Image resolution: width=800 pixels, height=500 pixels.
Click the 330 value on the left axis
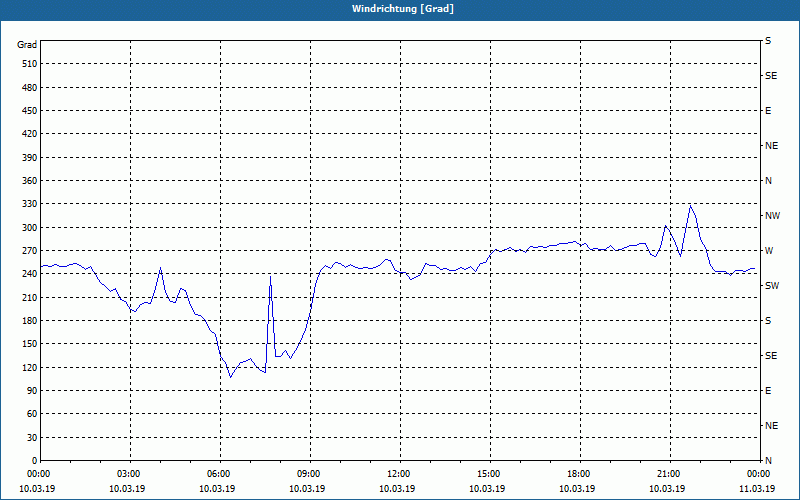click(x=30, y=204)
